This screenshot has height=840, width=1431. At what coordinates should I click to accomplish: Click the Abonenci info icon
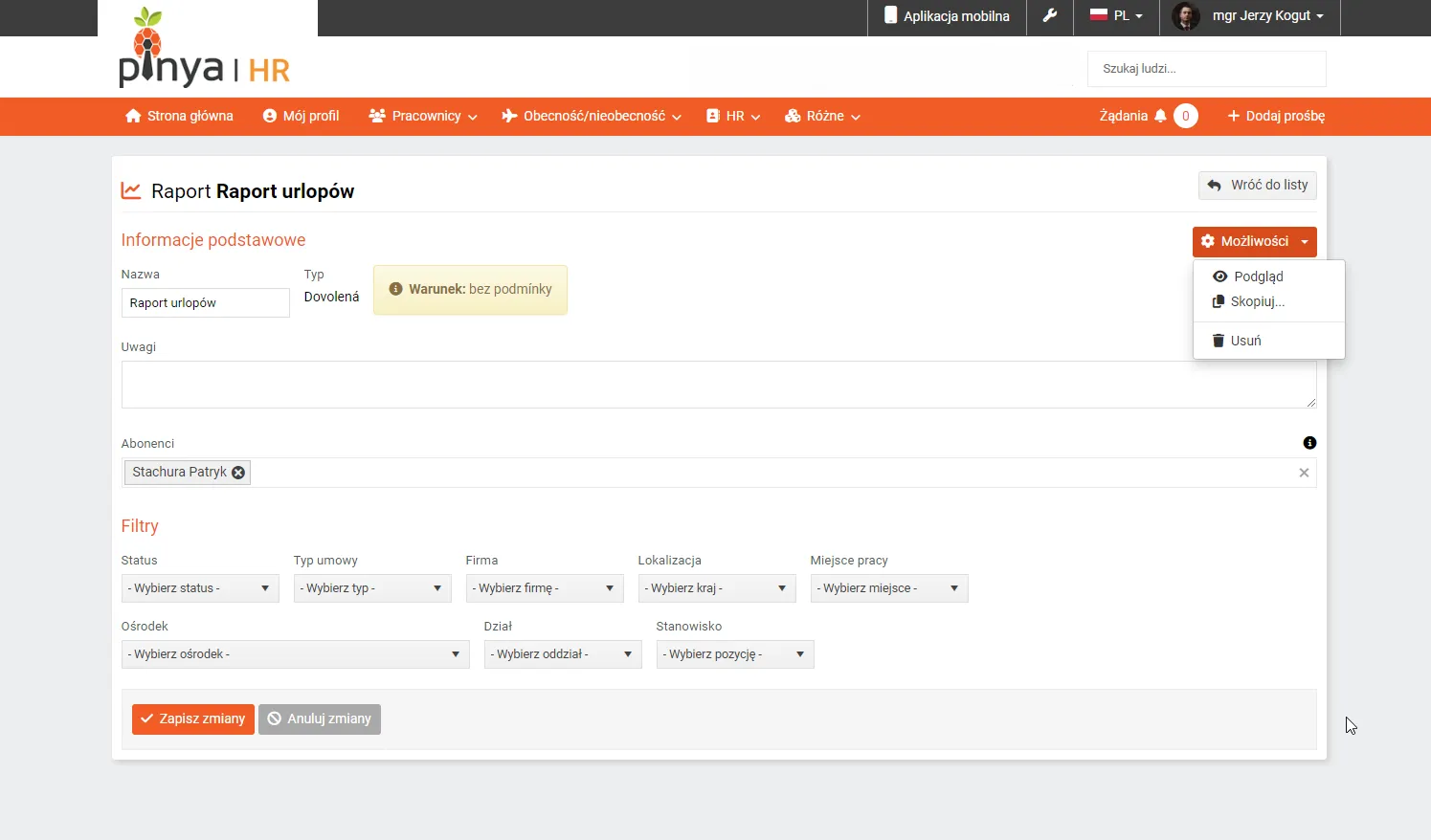coord(1309,443)
